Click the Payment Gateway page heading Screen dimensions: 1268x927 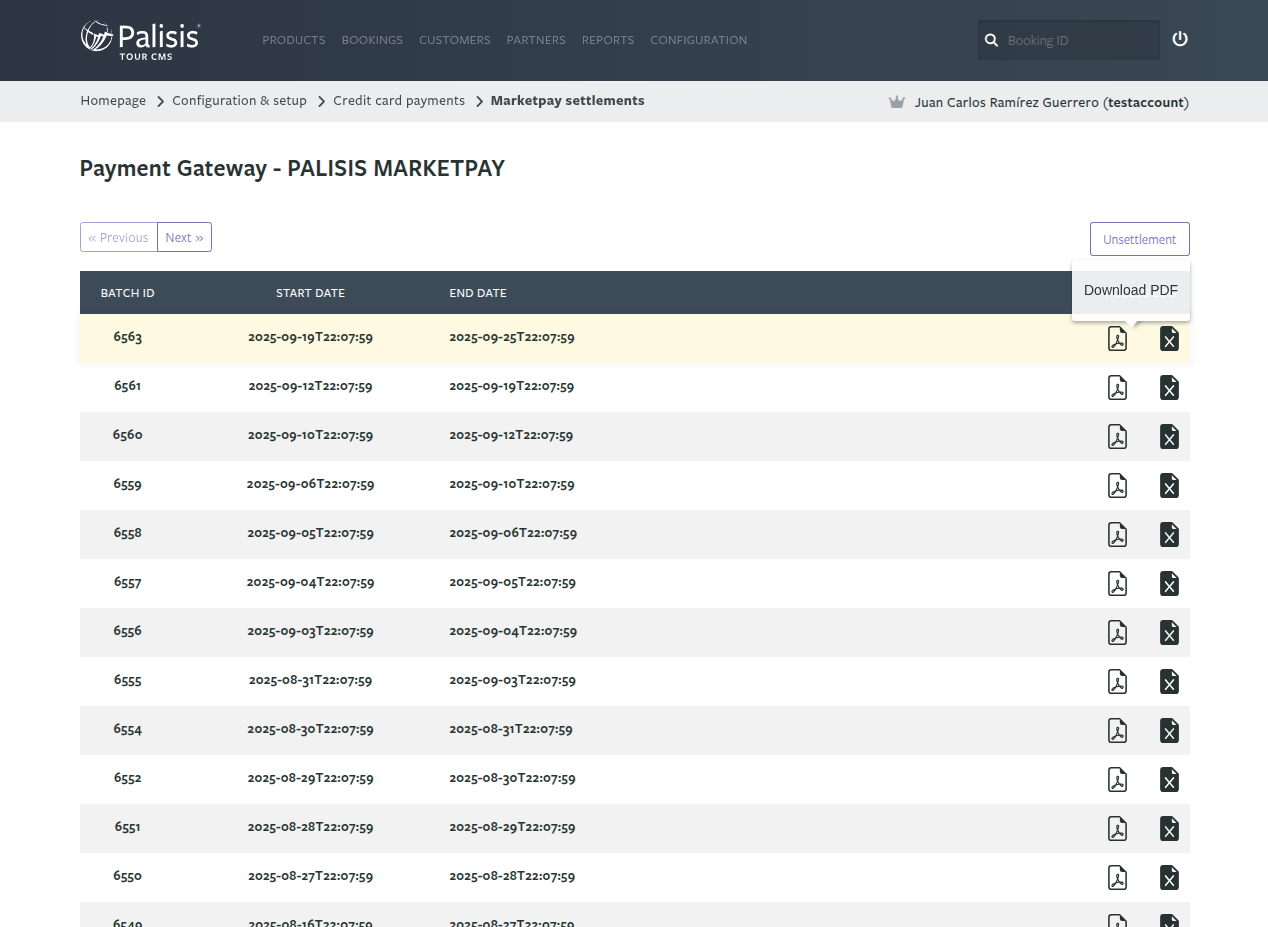pyautogui.click(x=292, y=168)
